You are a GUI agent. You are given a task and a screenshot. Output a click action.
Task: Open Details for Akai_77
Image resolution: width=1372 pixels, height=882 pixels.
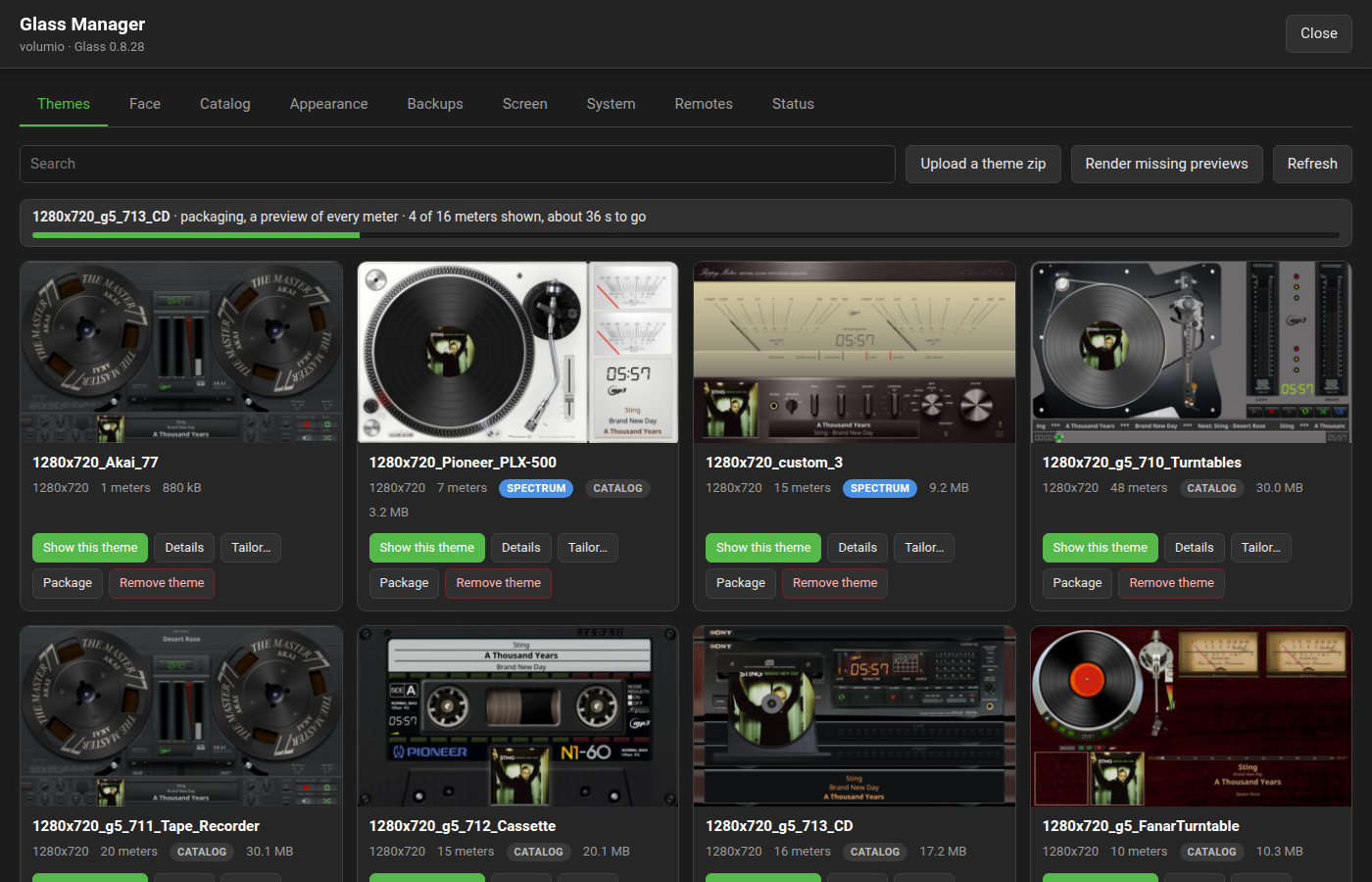coord(184,548)
